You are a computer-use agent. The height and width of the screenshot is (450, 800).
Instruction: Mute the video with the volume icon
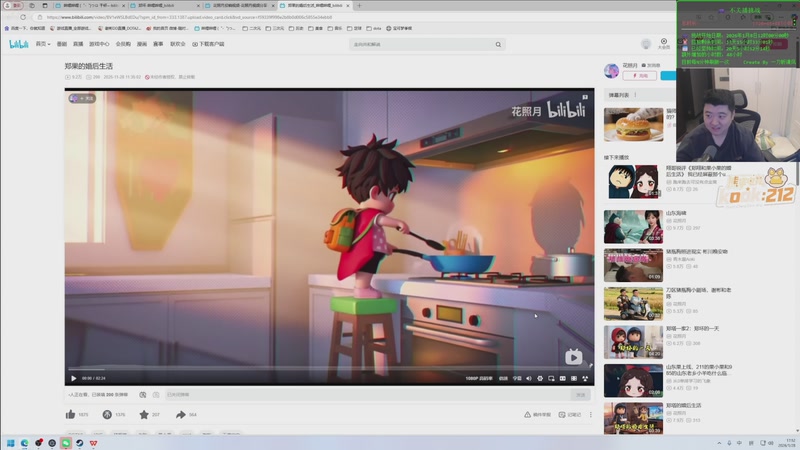529,379
